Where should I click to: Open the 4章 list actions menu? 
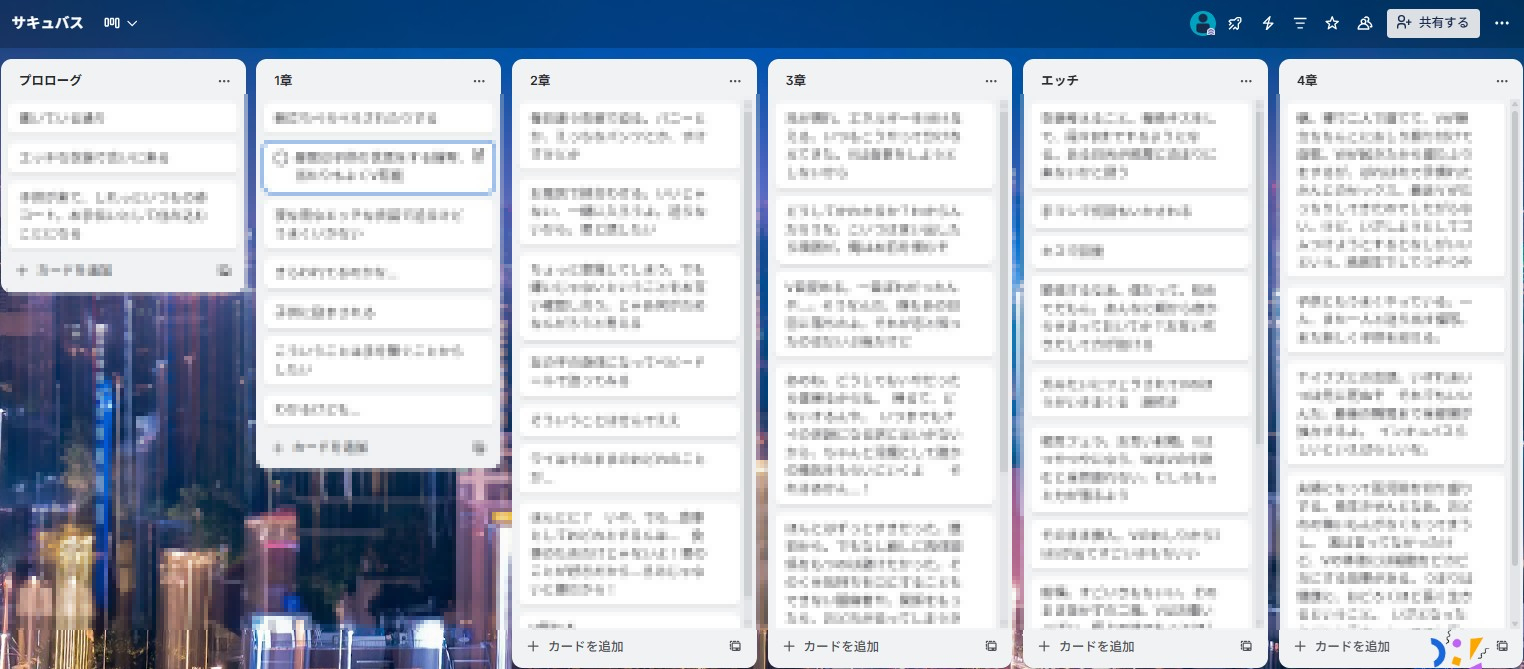click(1502, 80)
